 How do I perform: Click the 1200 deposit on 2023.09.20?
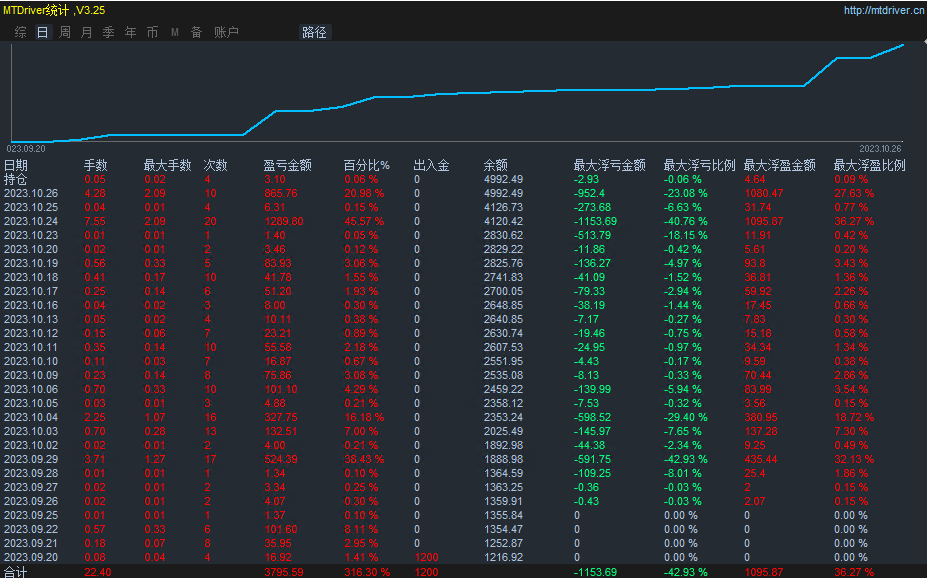pyautogui.click(x=426, y=557)
